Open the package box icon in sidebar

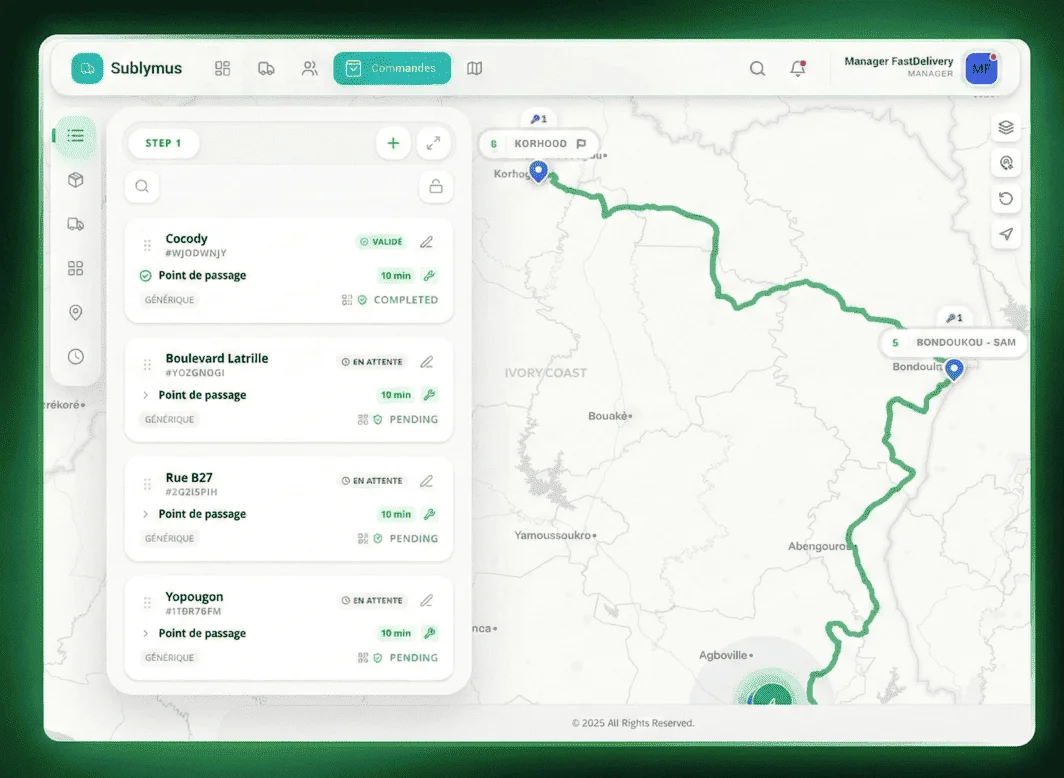point(75,180)
